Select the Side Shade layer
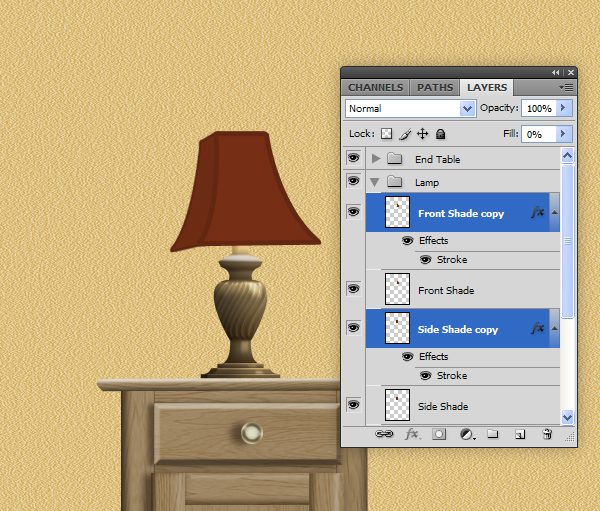600x511 pixels. (445, 406)
